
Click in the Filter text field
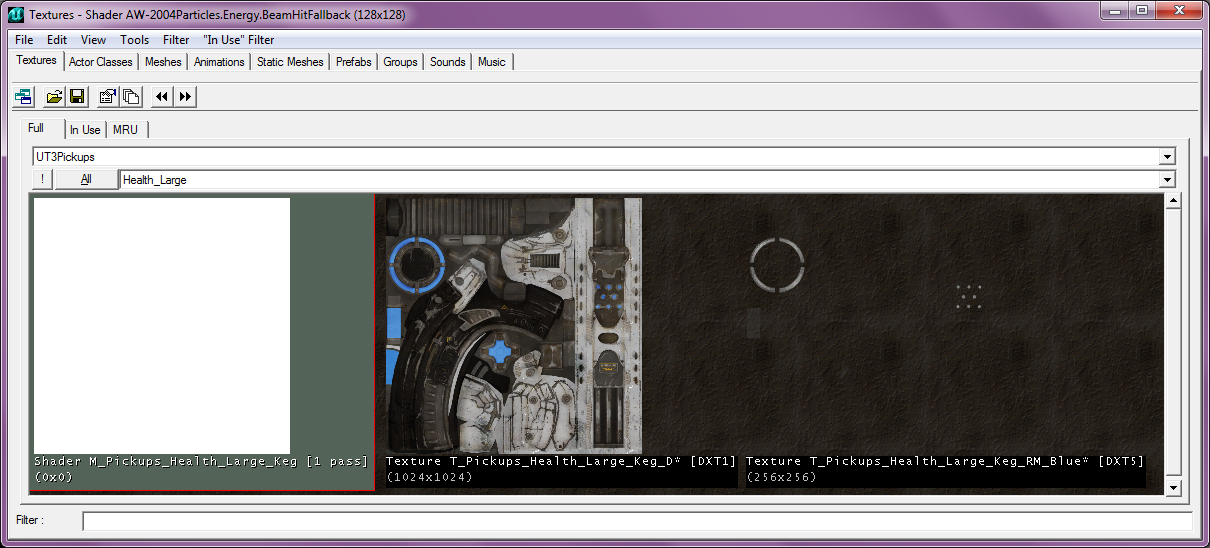[x=637, y=521]
